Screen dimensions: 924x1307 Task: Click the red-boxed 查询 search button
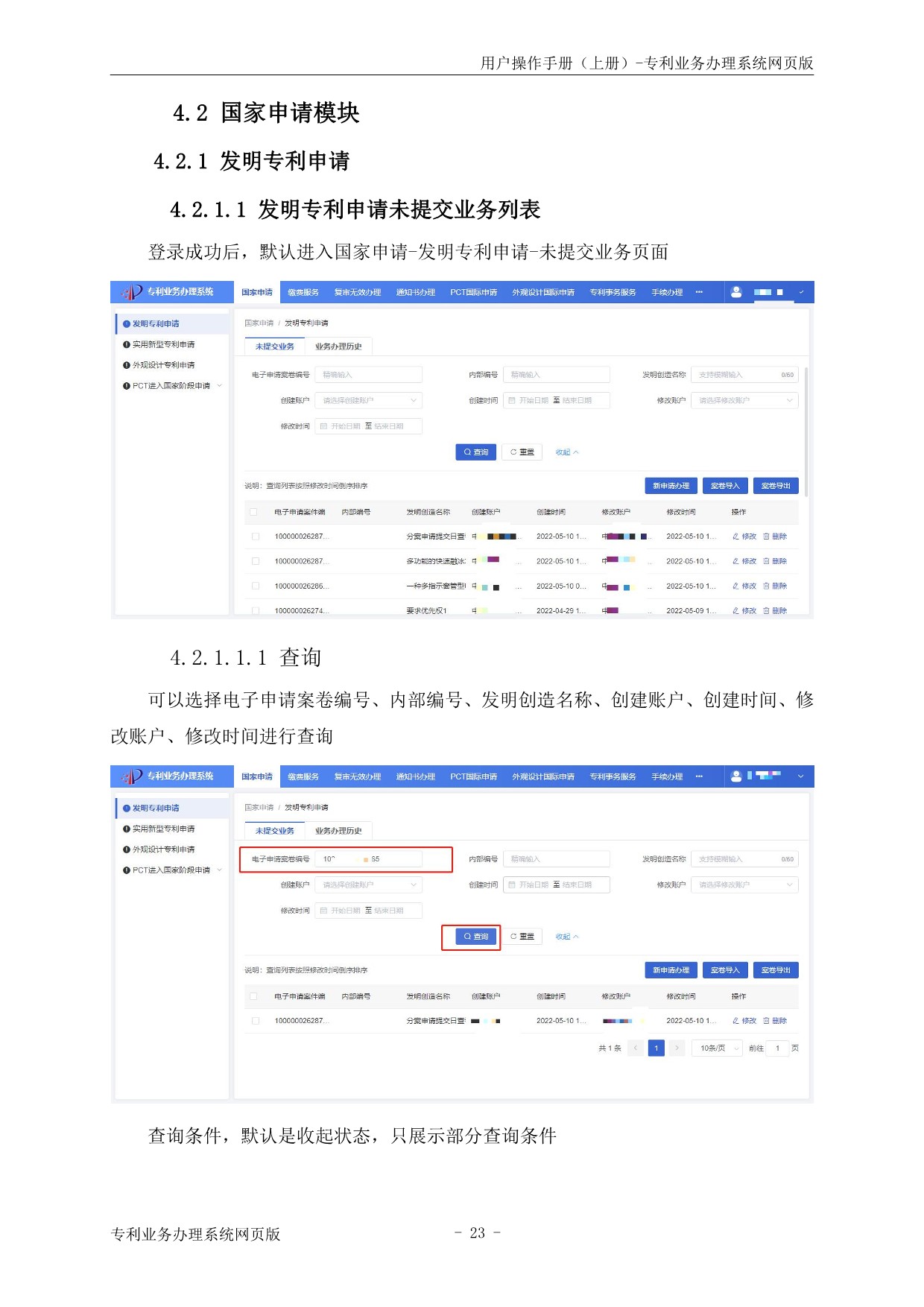click(475, 937)
